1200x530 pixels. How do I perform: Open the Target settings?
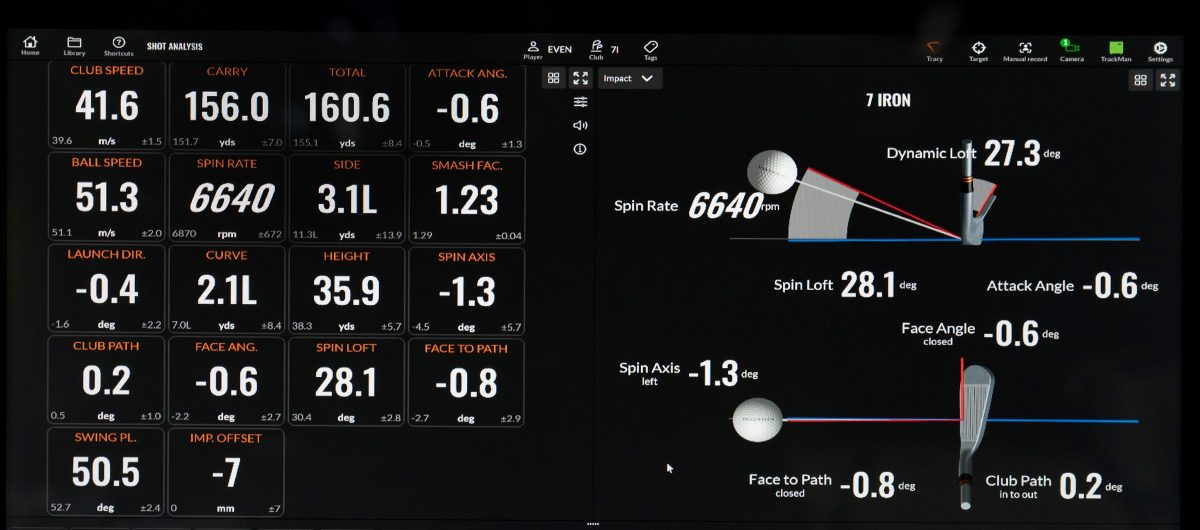tap(978, 49)
